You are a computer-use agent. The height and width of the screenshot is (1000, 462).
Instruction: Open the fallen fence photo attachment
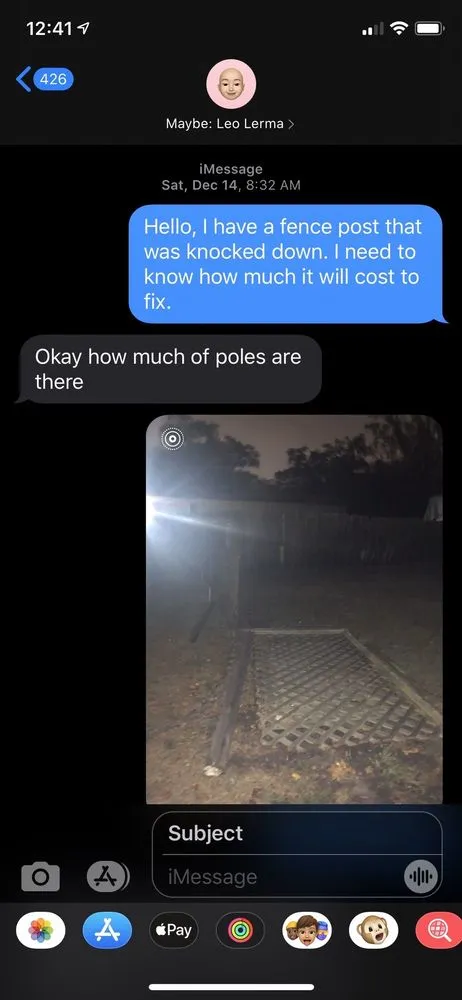click(x=294, y=610)
